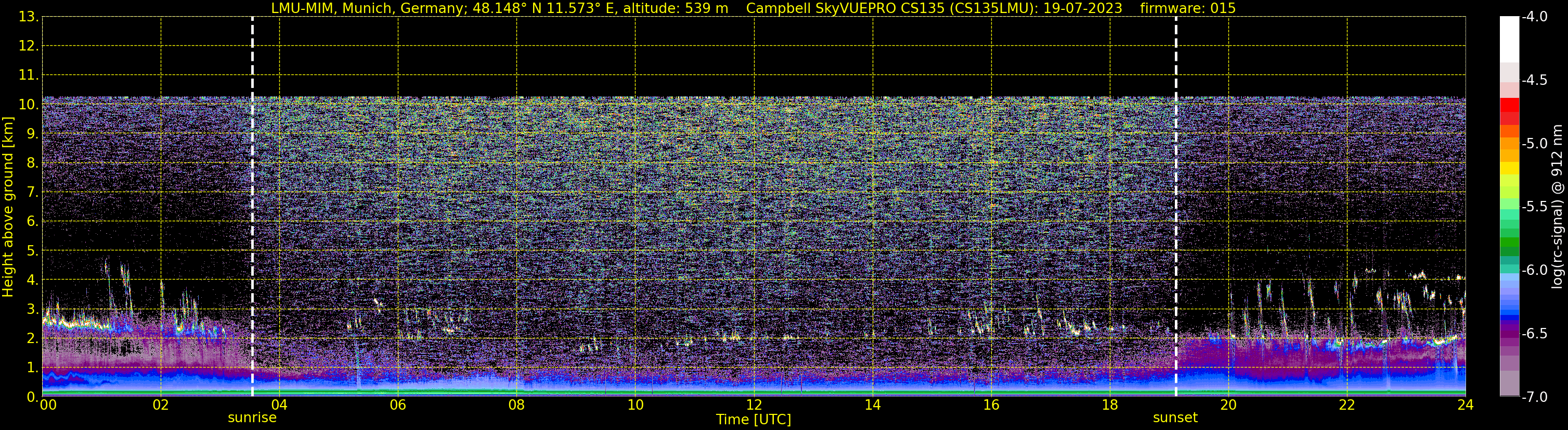Screen dimensions: 1568x430
Task: Click the dashed white sunrise marker line
Action: coord(252,207)
